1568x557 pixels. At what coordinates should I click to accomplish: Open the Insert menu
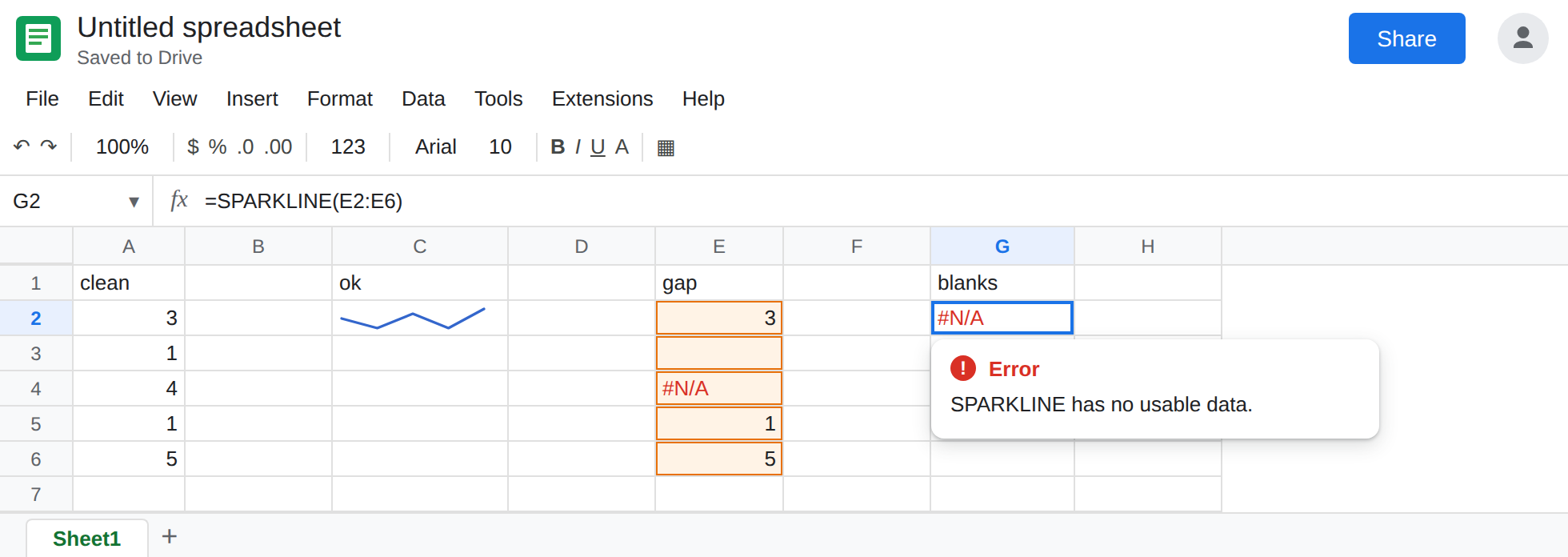(252, 98)
